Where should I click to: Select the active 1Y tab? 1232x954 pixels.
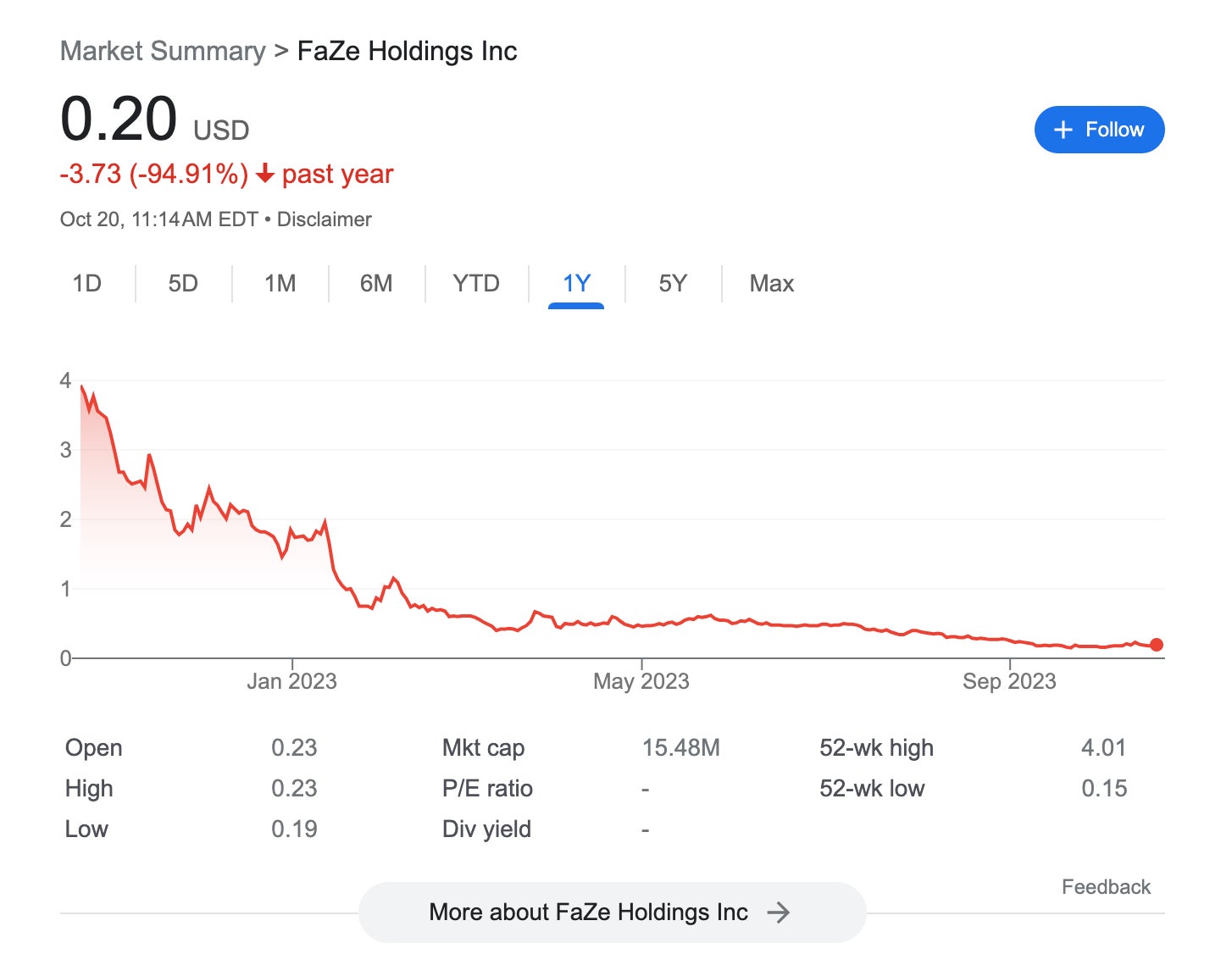(576, 283)
